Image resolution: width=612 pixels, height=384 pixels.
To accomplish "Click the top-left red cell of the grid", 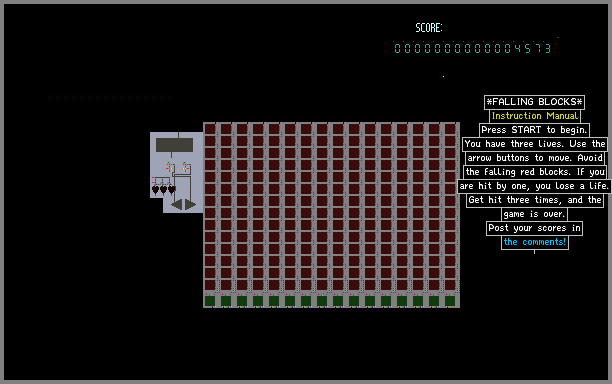I will [x=210, y=129].
